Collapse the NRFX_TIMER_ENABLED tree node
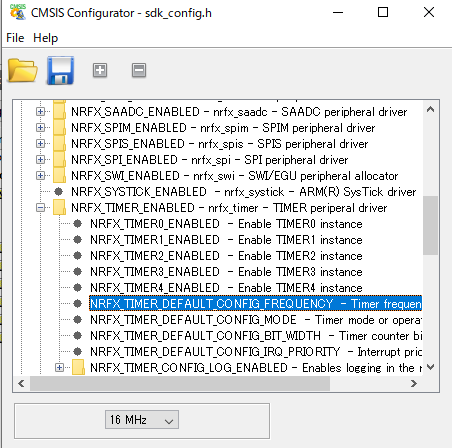Screen dimensions: 452x448 click(x=40, y=208)
